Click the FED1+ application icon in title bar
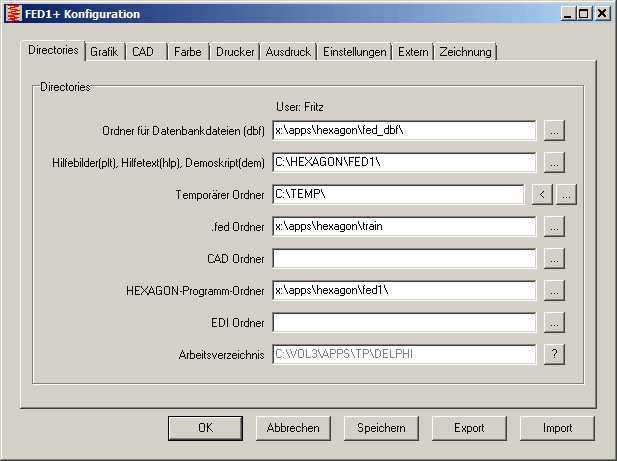The width and height of the screenshot is (617, 461). 13,14
